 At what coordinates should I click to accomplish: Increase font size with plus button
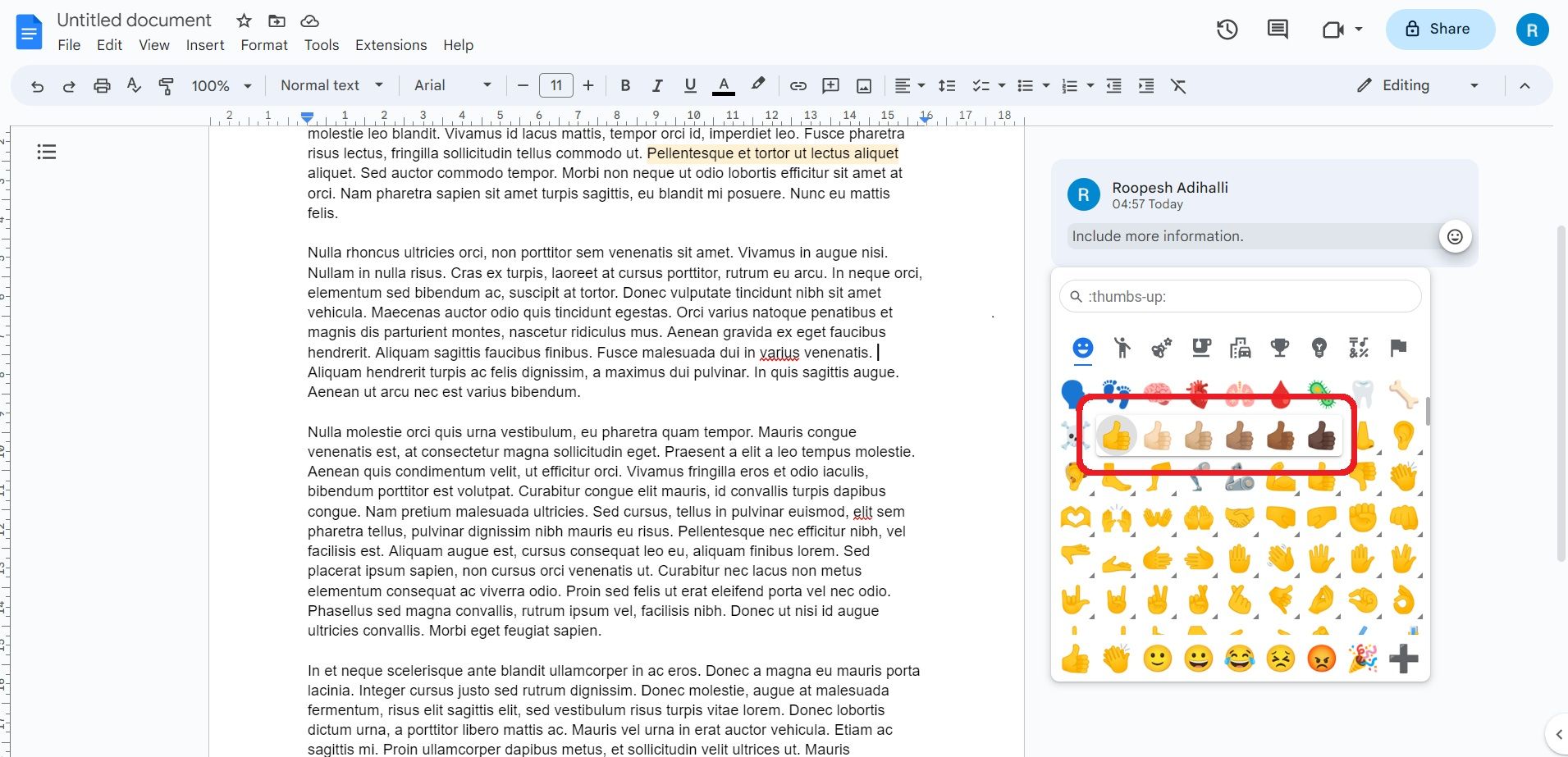click(x=588, y=85)
